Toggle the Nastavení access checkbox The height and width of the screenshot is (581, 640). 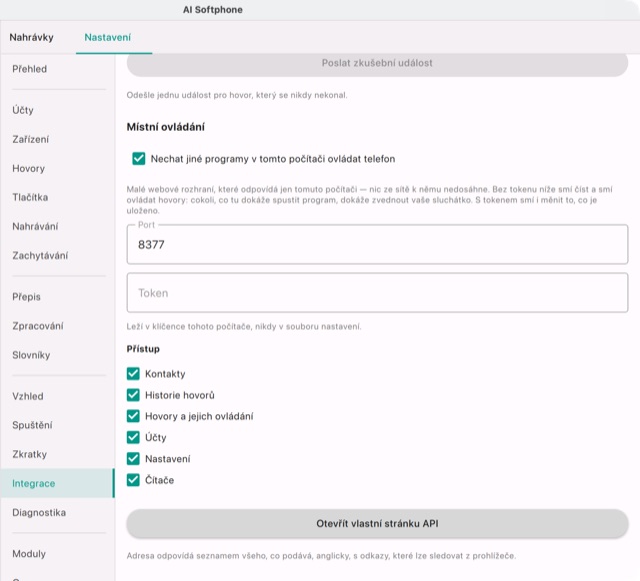click(x=133, y=459)
